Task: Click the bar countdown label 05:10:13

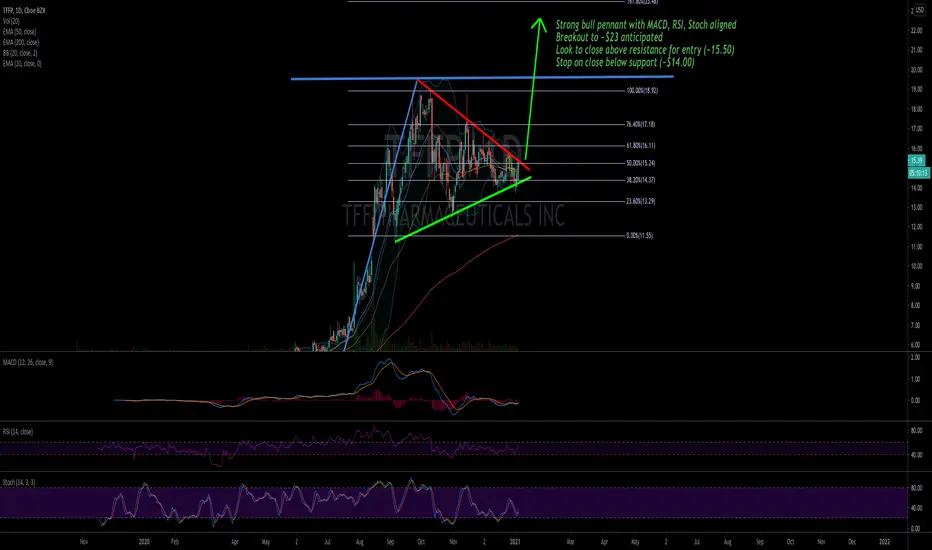Action: (919, 173)
